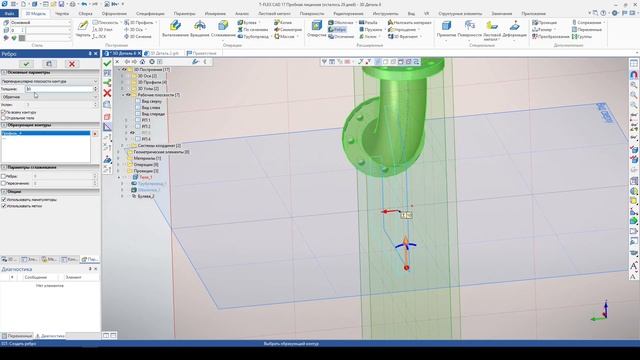Click the Отверстие (Hole) tool

click(x=317, y=29)
